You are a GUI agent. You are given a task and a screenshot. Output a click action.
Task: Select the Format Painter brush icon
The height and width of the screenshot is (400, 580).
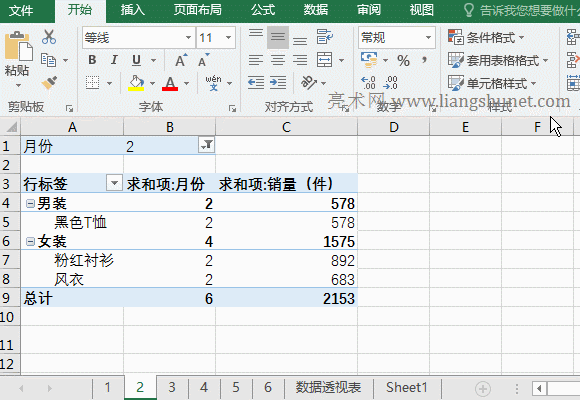(49, 83)
